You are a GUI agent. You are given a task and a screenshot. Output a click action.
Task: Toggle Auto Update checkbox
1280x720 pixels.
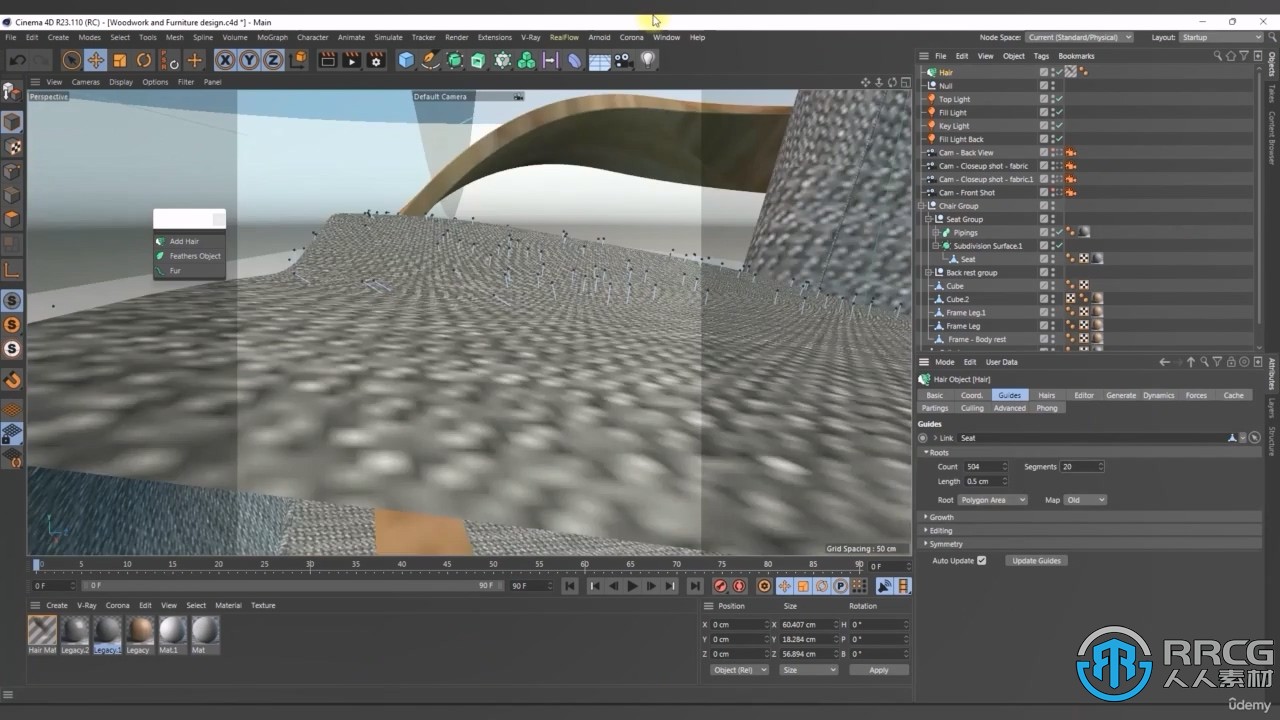click(x=981, y=560)
